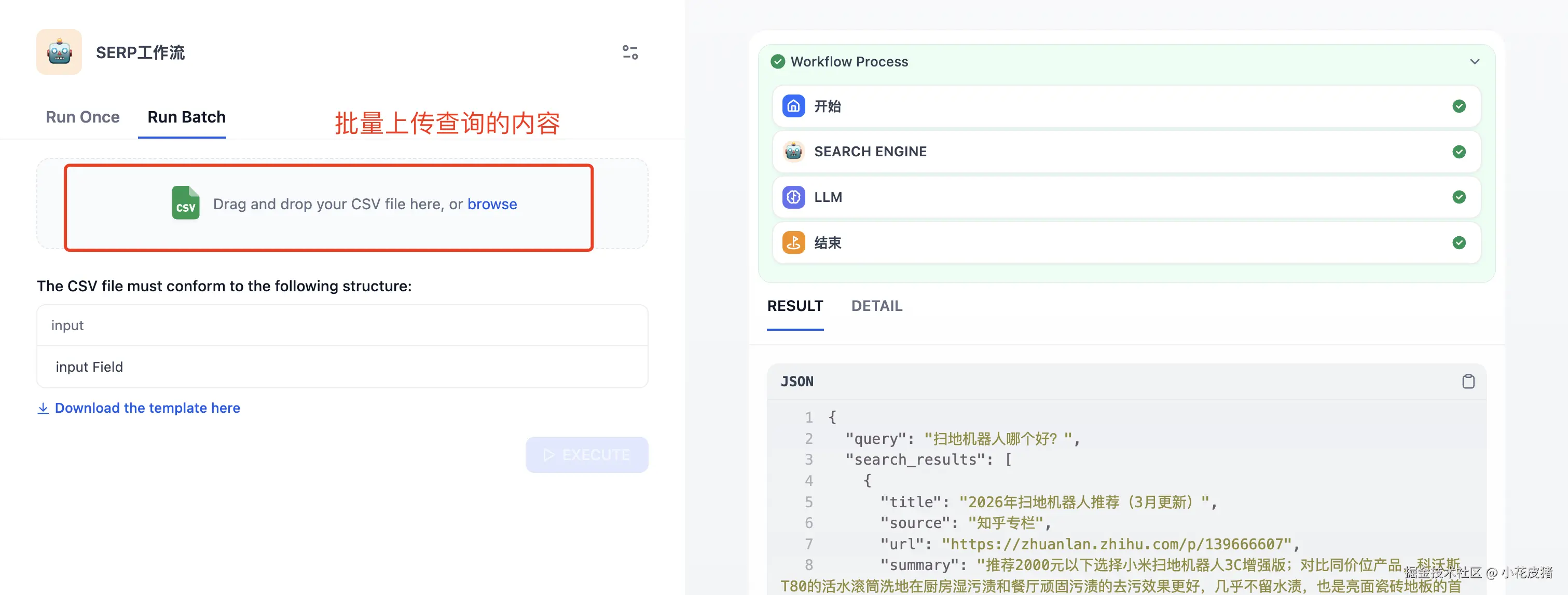
Task: Open the DETAIL tab
Action: (876, 306)
